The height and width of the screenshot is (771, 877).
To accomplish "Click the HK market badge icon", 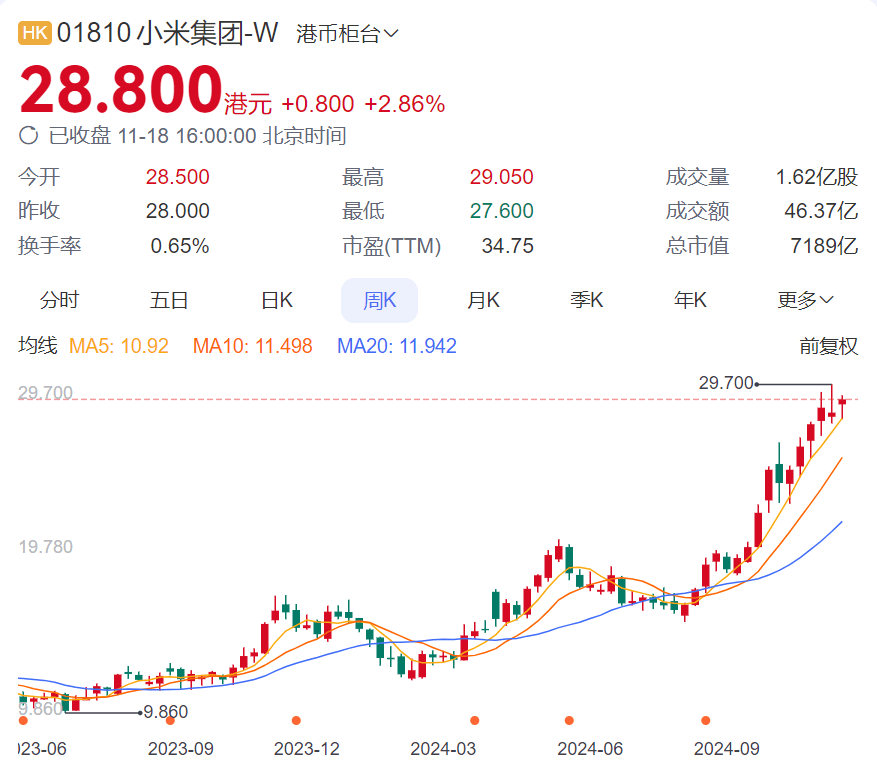I will pos(35,32).
